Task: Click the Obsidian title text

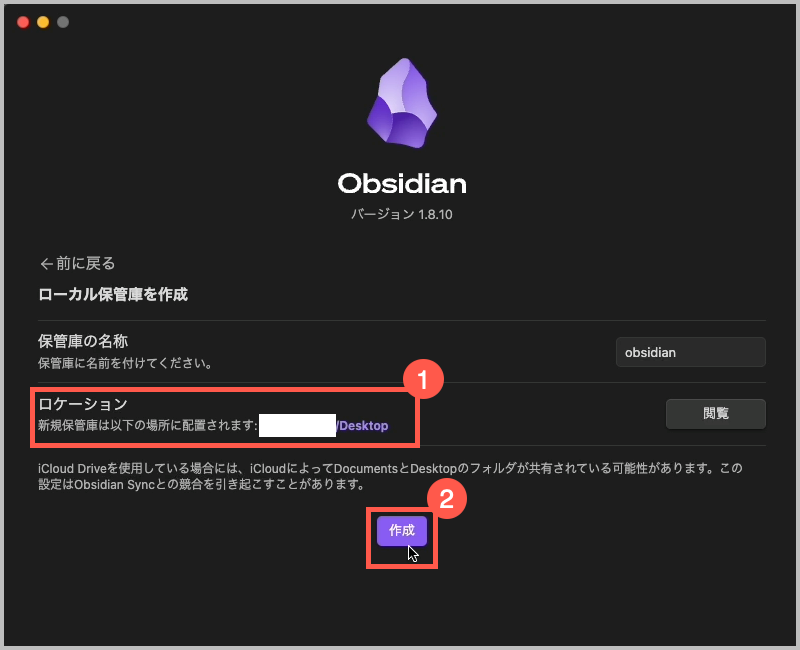Action: point(402,184)
